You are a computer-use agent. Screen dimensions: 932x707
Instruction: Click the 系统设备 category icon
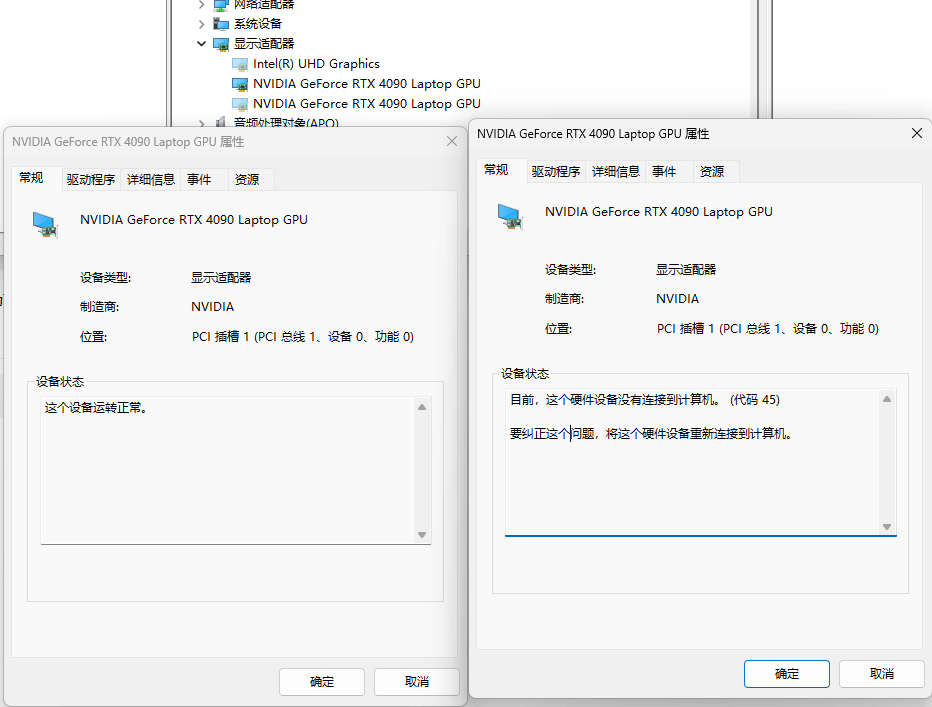click(221, 24)
